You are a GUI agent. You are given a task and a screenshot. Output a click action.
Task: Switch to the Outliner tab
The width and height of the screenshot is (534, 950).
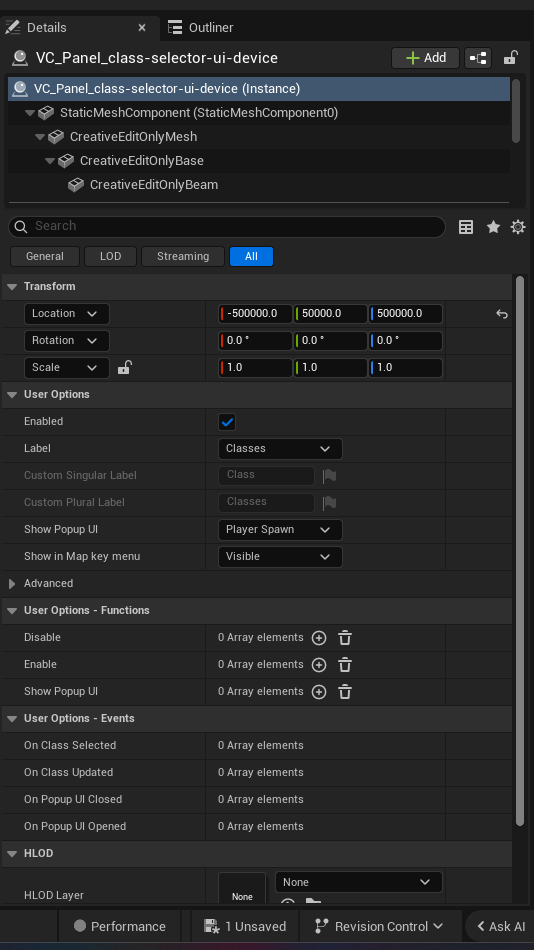(x=201, y=27)
